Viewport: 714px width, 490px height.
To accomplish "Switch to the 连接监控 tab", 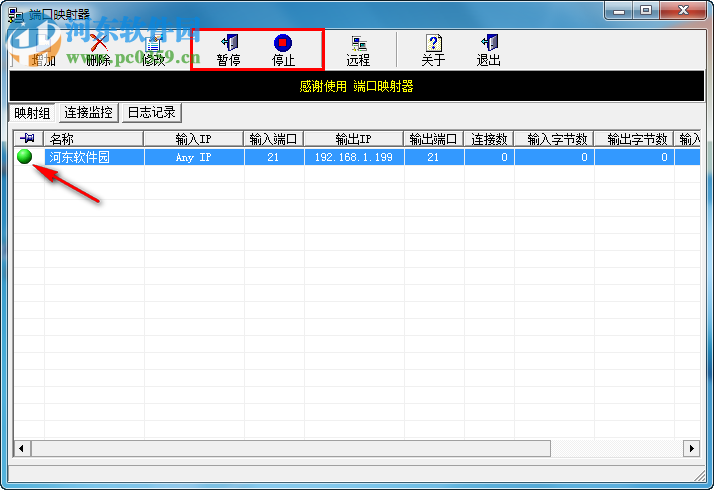I will (88, 112).
